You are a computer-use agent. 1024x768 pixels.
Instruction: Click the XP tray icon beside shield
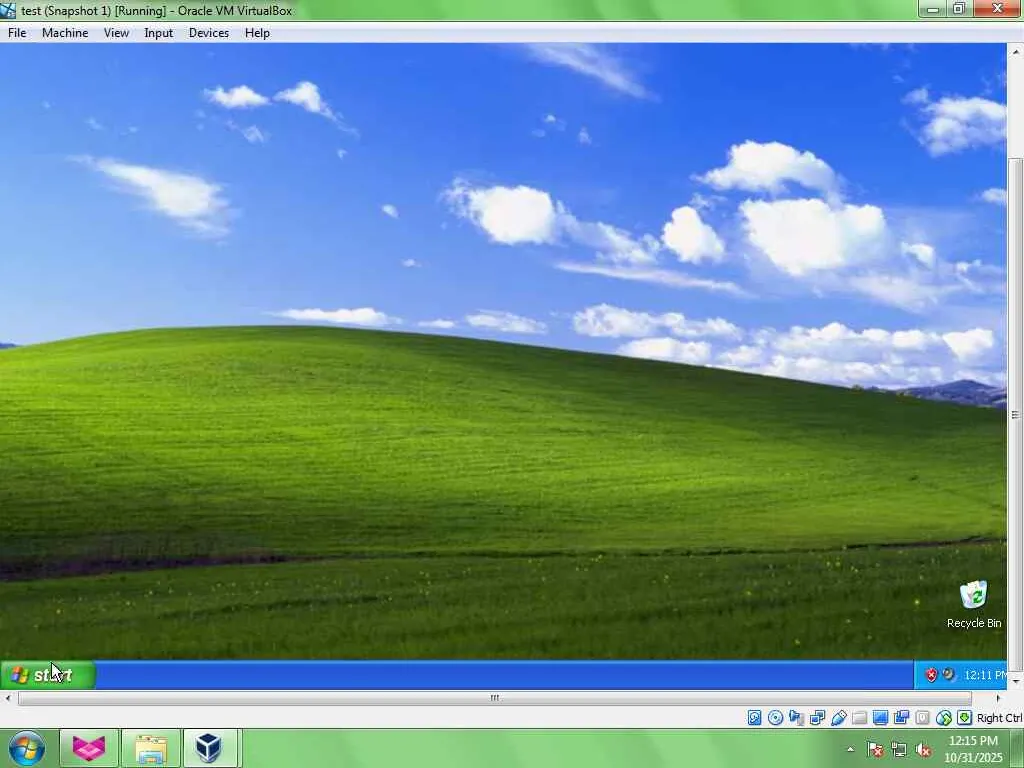point(949,675)
